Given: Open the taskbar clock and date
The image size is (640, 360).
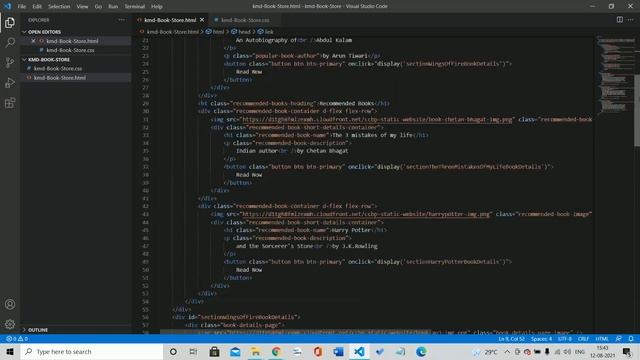Looking at the screenshot, I should (x=602, y=351).
